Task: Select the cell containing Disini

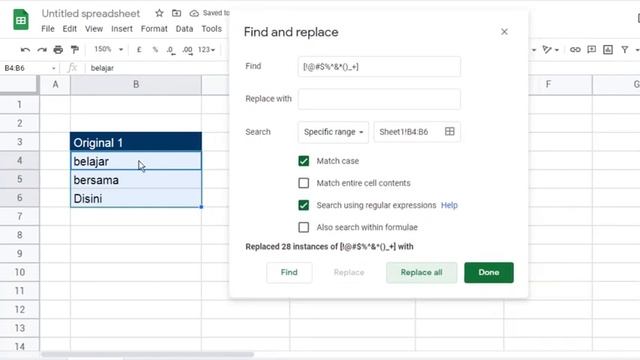Action: [136, 198]
